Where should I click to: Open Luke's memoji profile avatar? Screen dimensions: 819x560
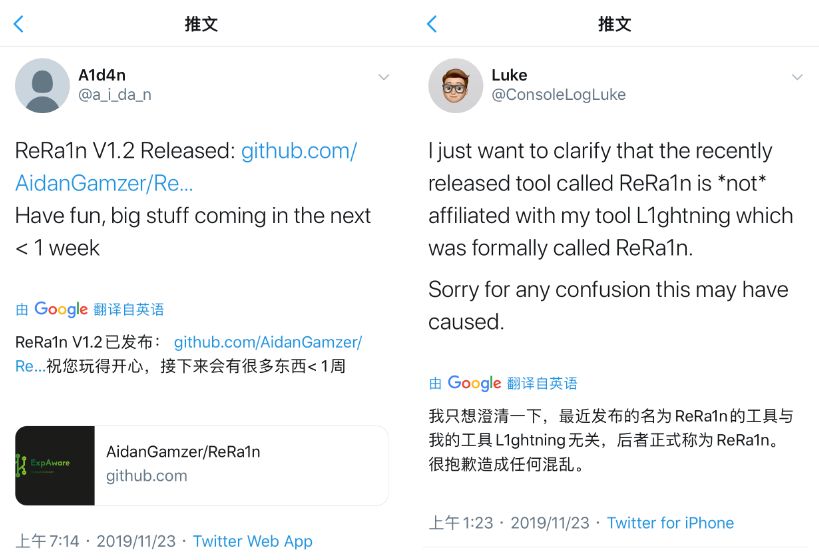pos(455,85)
